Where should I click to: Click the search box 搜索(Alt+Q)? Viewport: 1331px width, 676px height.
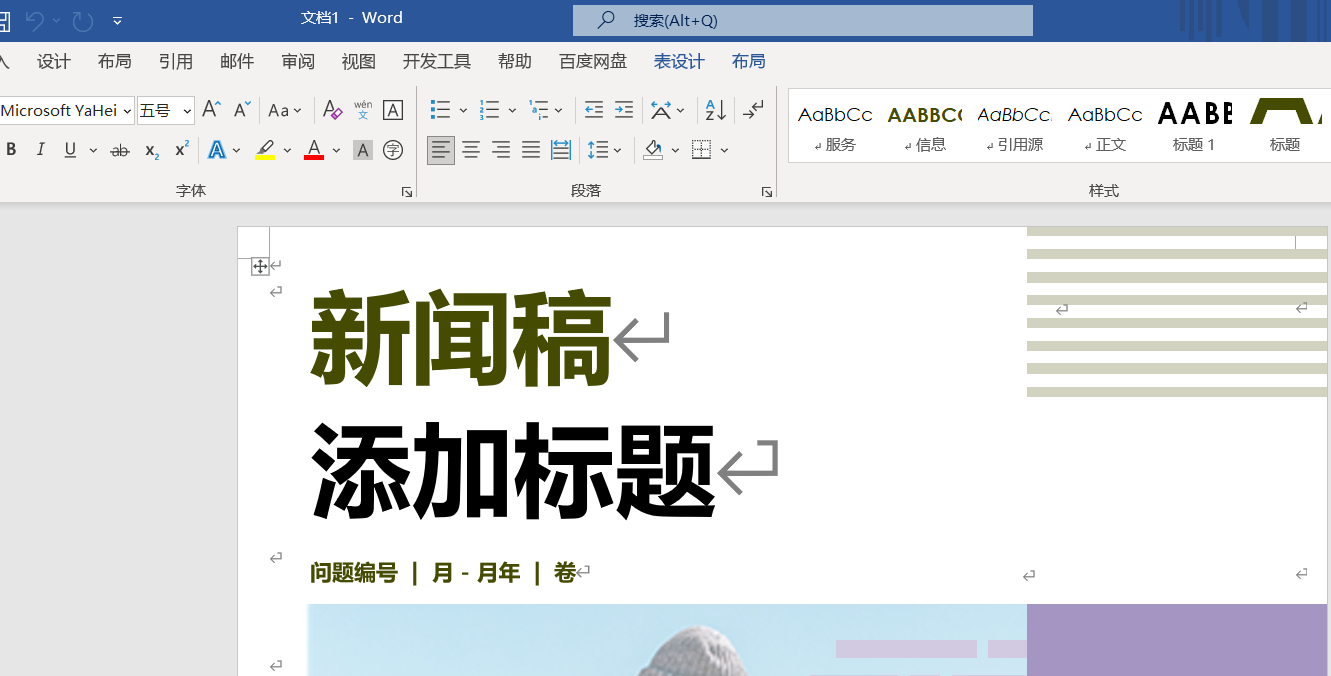click(x=803, y=20)
